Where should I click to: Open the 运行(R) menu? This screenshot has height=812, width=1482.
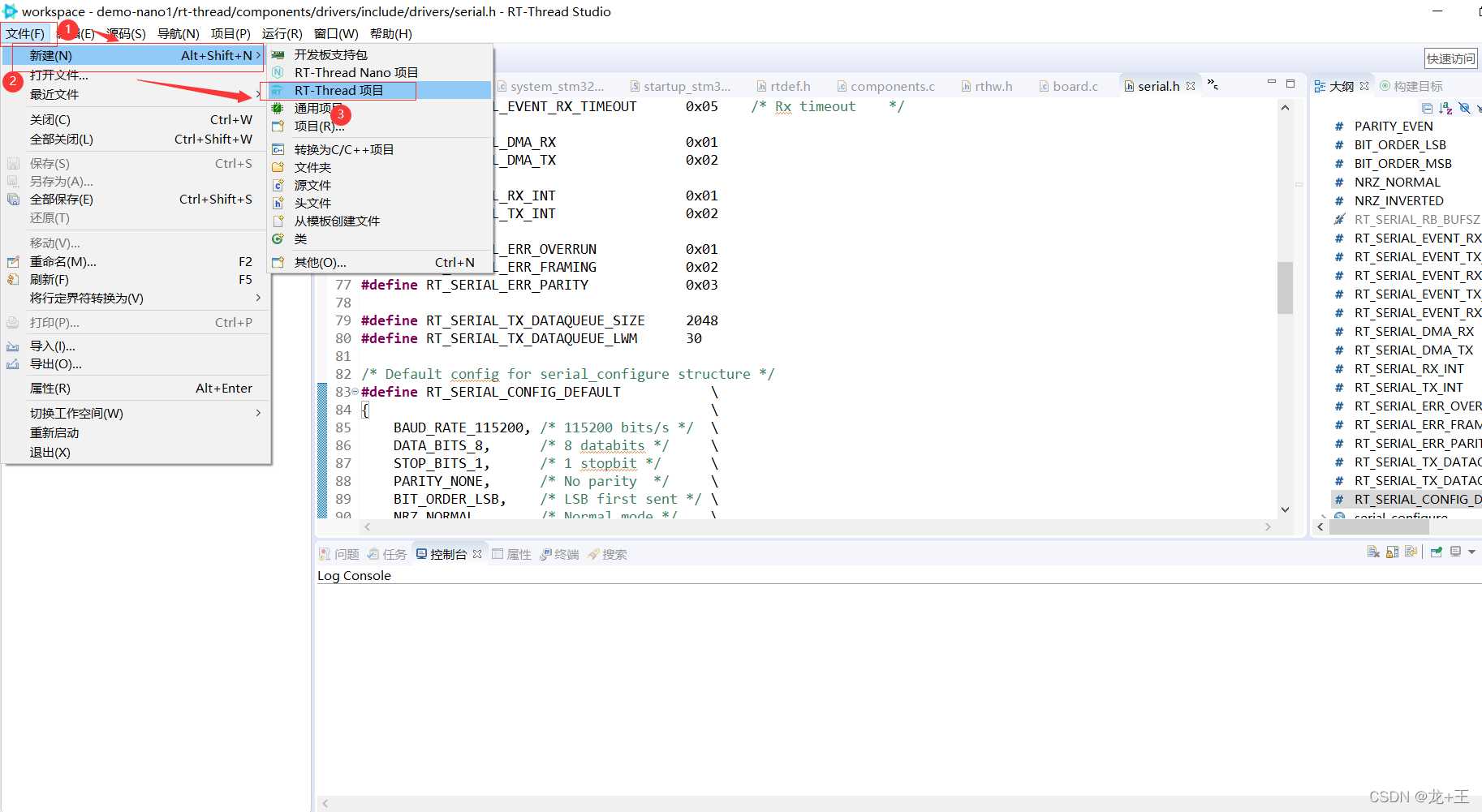pos(282,33)
